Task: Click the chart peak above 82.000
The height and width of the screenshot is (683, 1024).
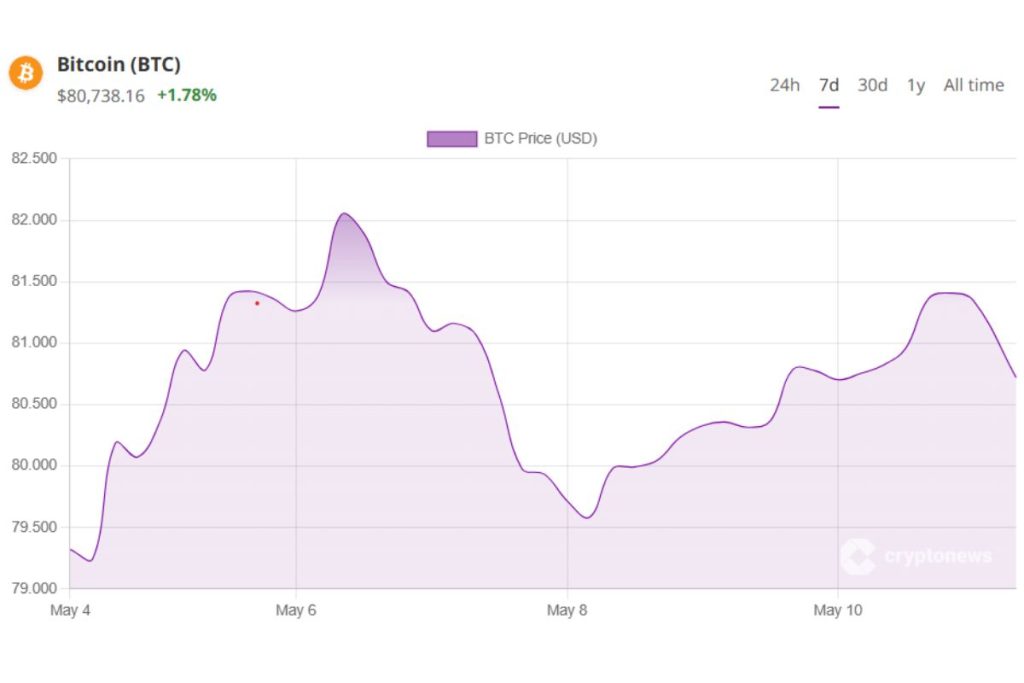Action: point(344,214)
